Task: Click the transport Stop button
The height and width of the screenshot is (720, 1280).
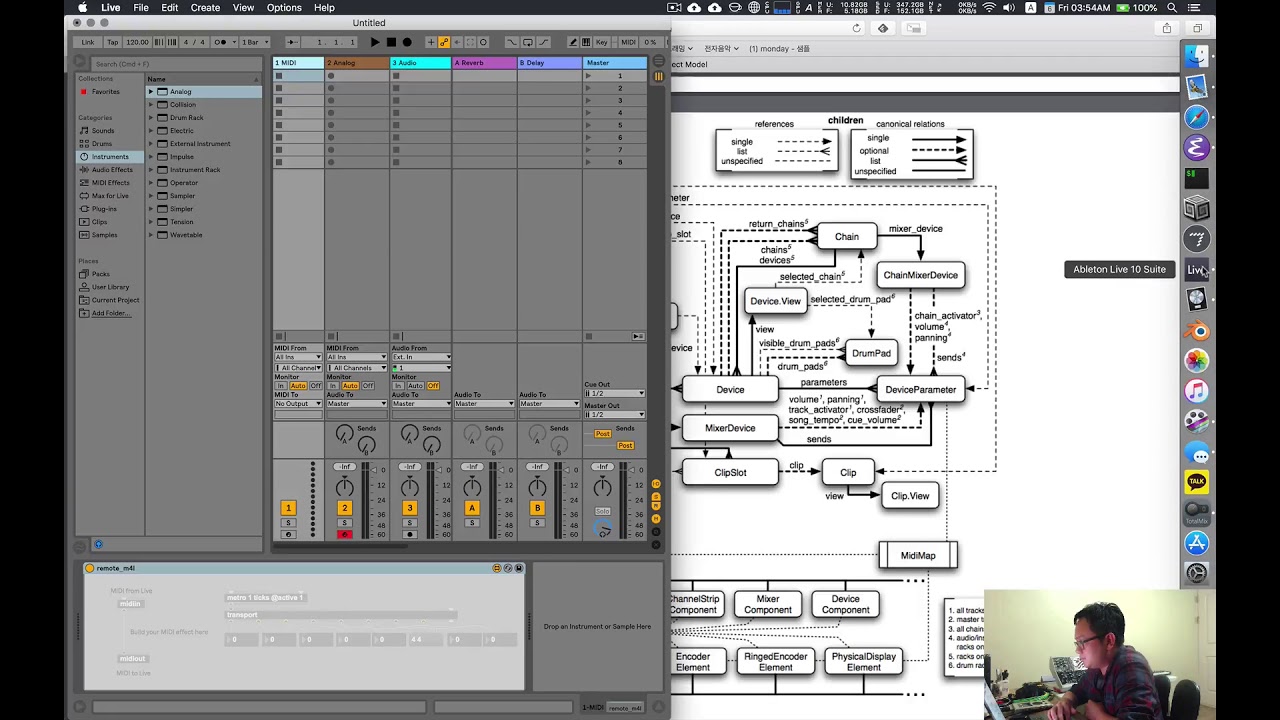Action: 391,42
